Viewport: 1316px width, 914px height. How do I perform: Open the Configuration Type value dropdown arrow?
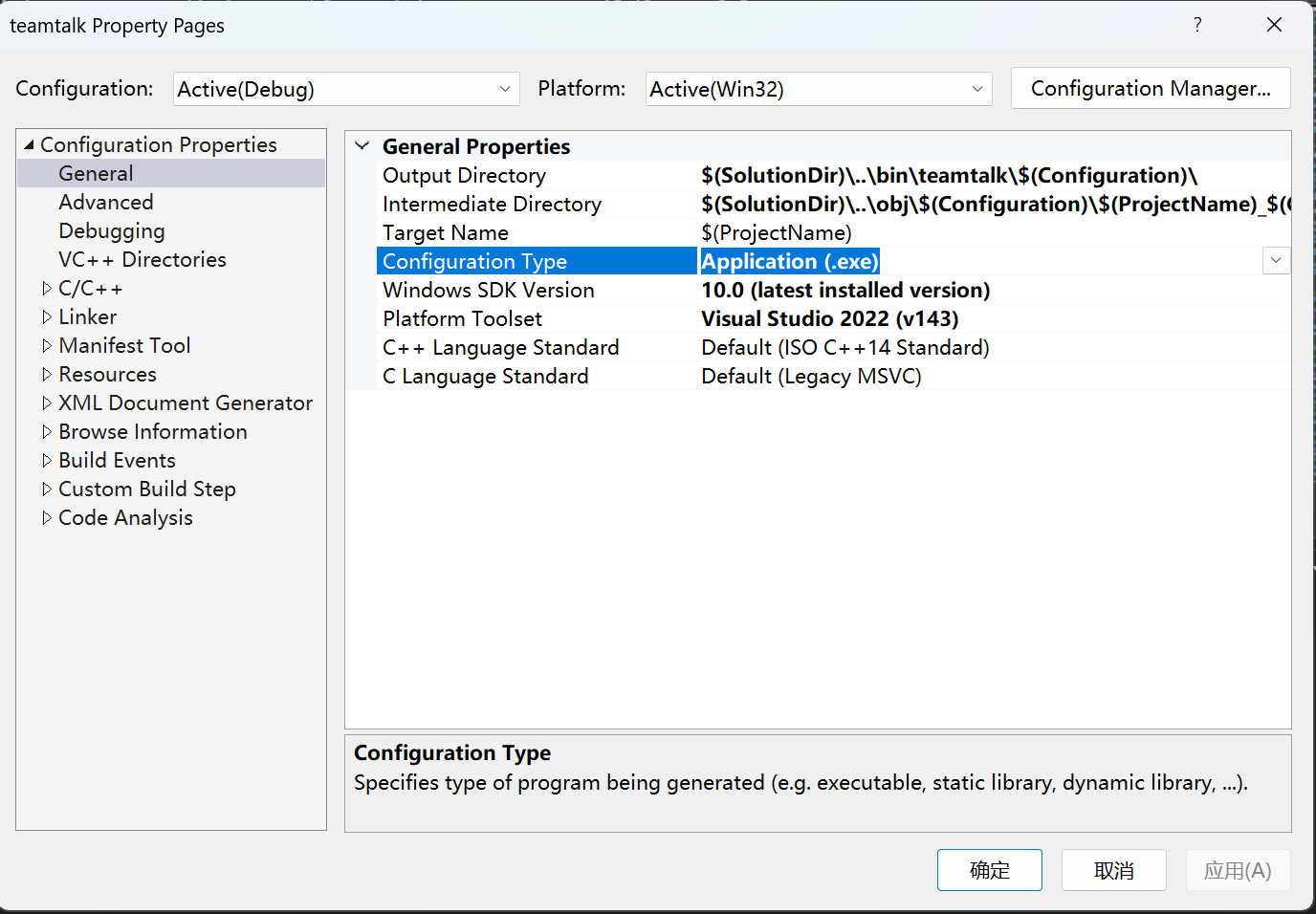(1276, 260)
